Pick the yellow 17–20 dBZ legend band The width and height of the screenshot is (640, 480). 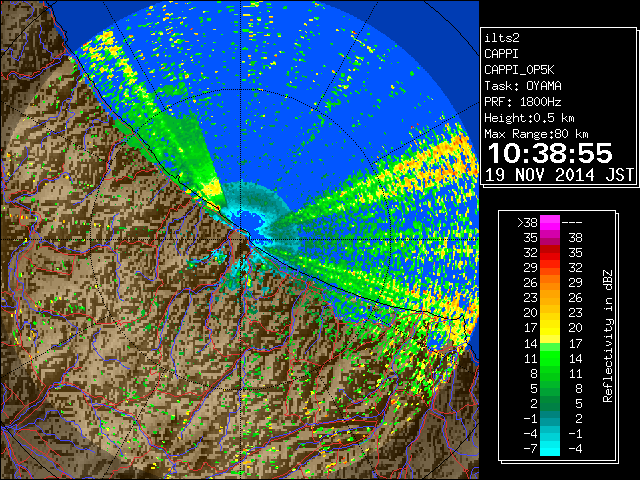click(x=550, y=328)
